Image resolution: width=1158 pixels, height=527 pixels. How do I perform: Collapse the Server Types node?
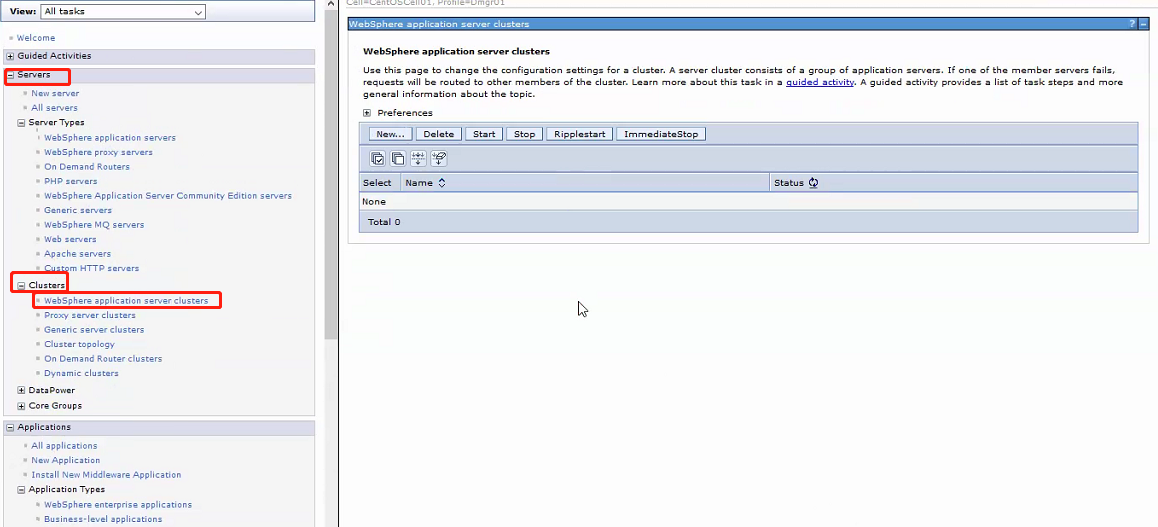(x=21, y=123)
